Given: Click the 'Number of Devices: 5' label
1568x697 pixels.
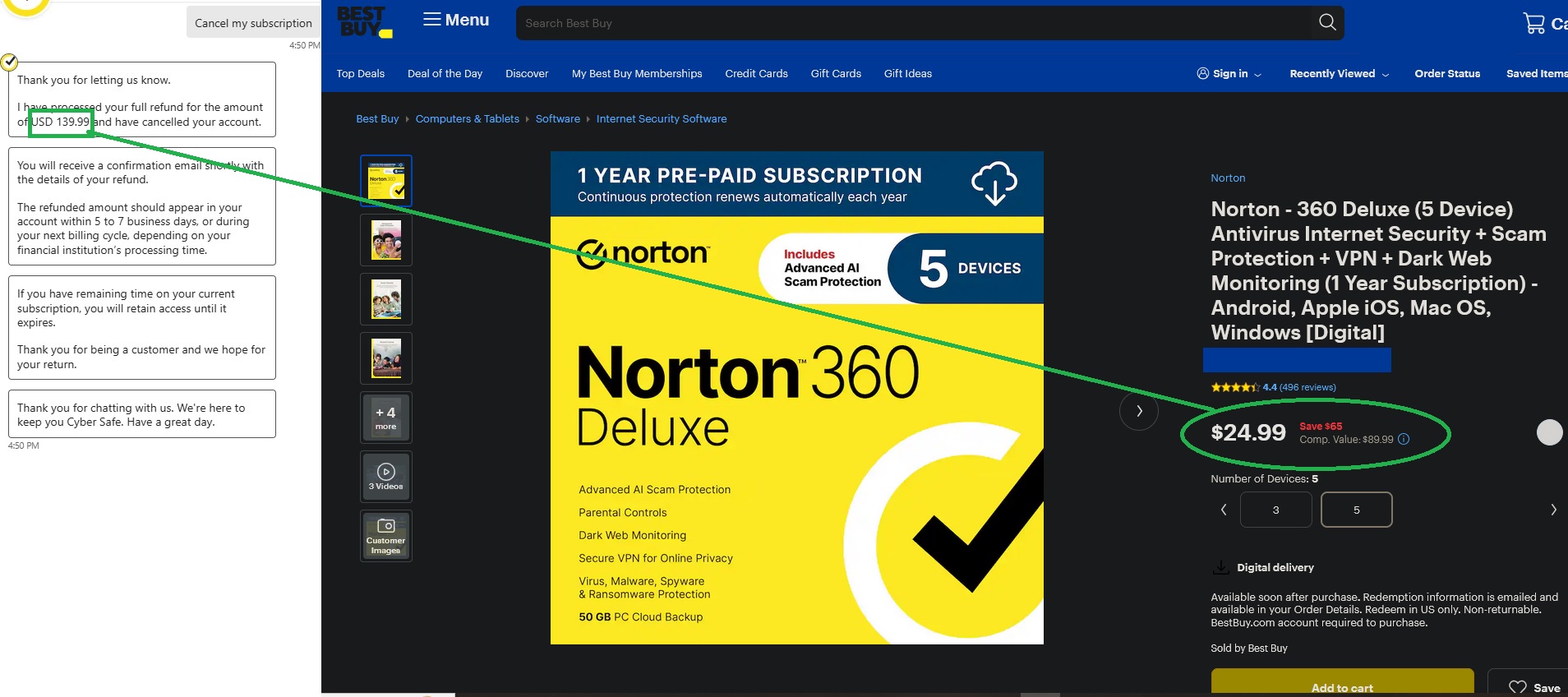Looking at the screenshot, I should pyautogui.click(x=1264, y=478).
